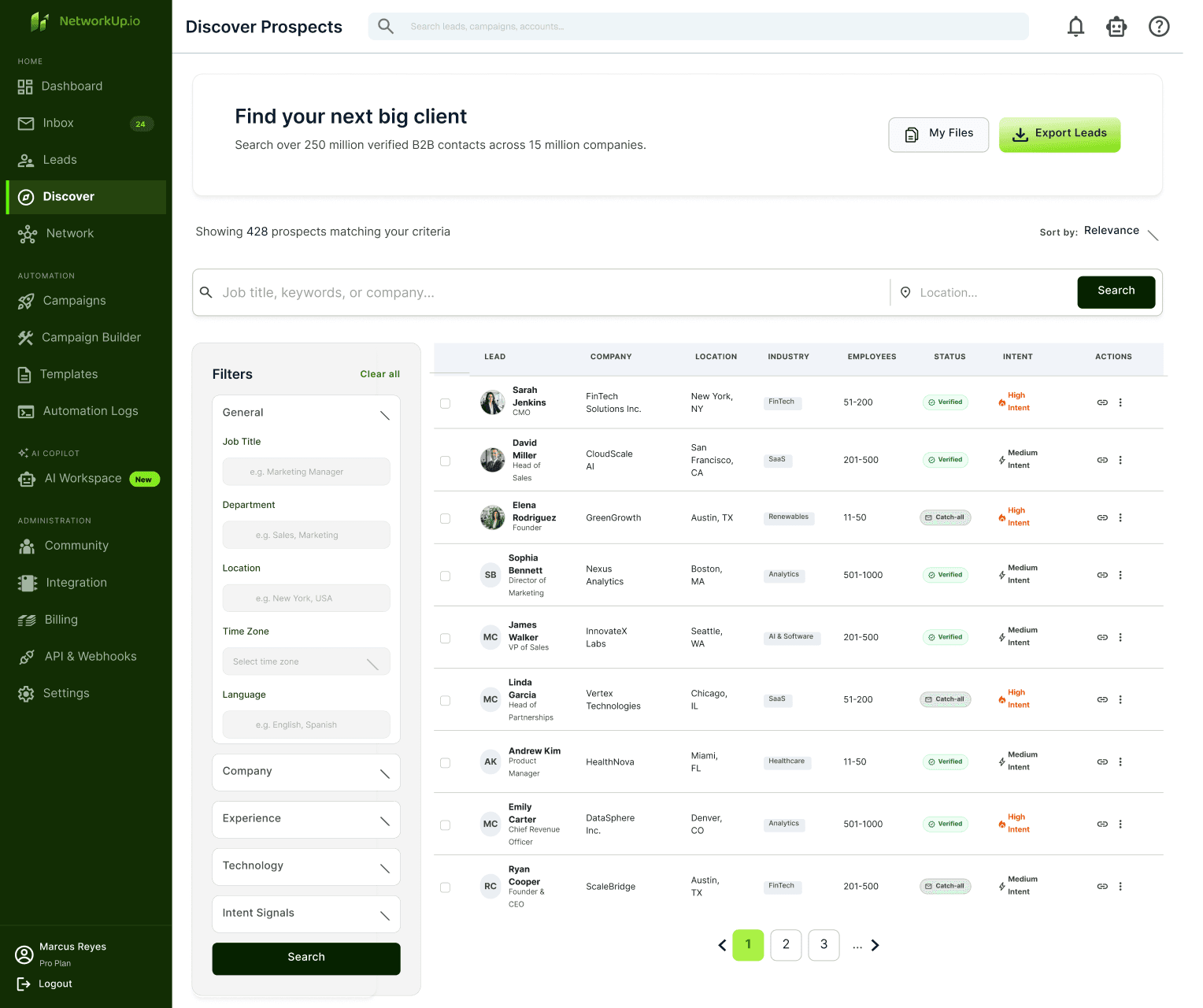The image size is (1203, 1008).
Task: Open Inbox in the sidebar
Action: 86,124
